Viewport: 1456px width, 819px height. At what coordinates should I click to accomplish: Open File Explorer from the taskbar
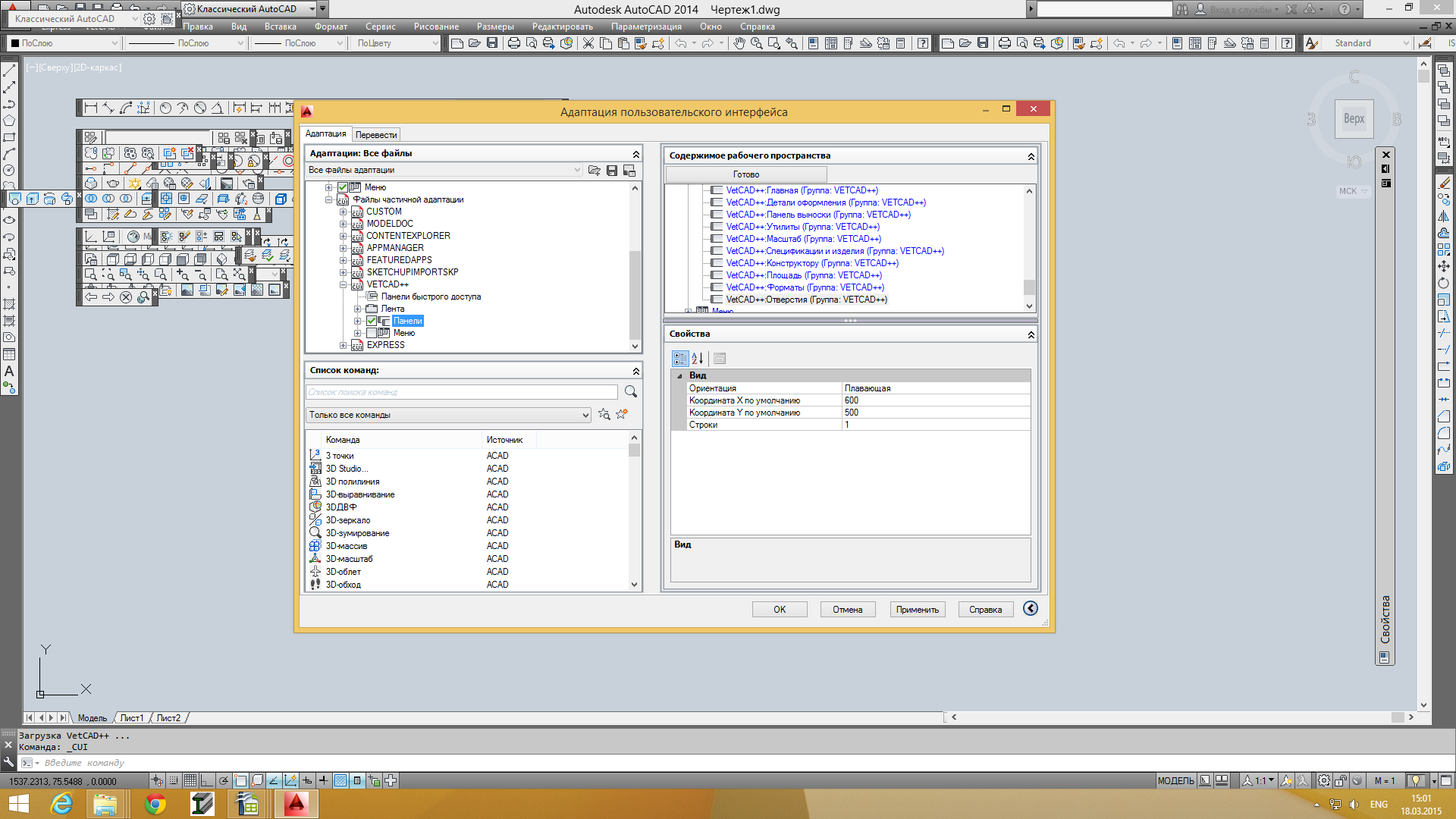[105, 804]
